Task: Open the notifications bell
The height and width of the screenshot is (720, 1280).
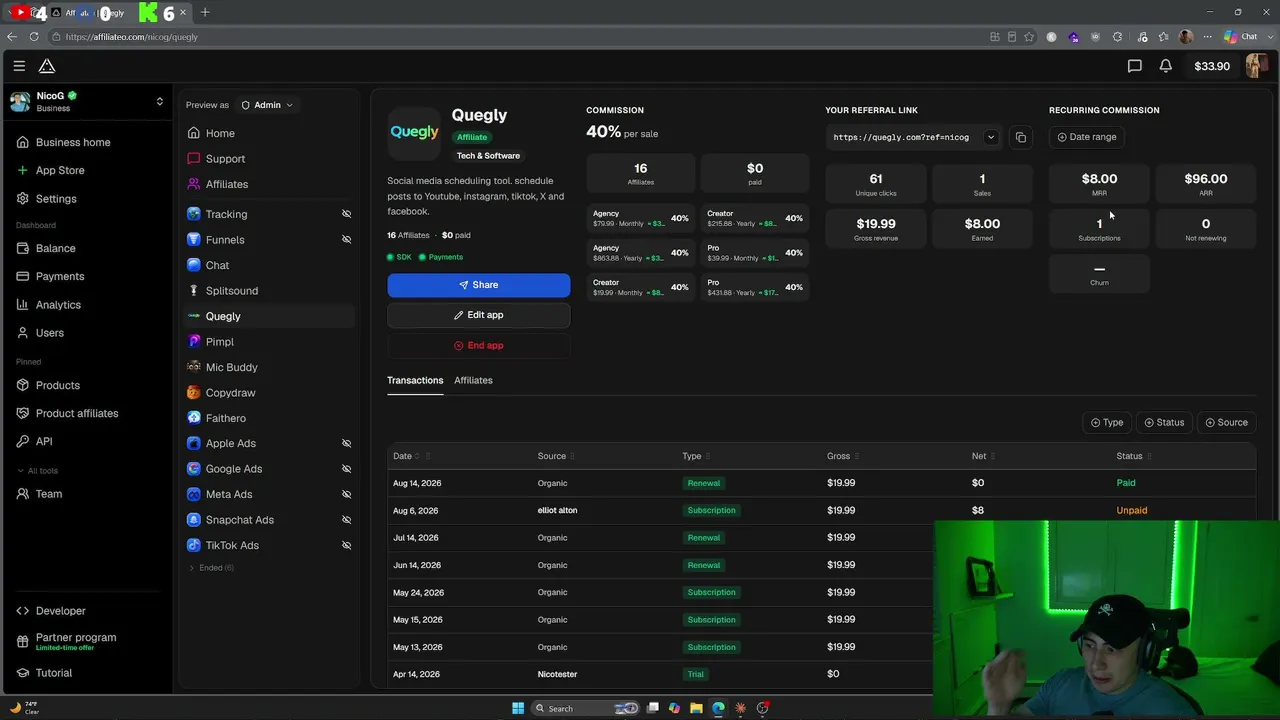Action: click(x=1166, y=66)
